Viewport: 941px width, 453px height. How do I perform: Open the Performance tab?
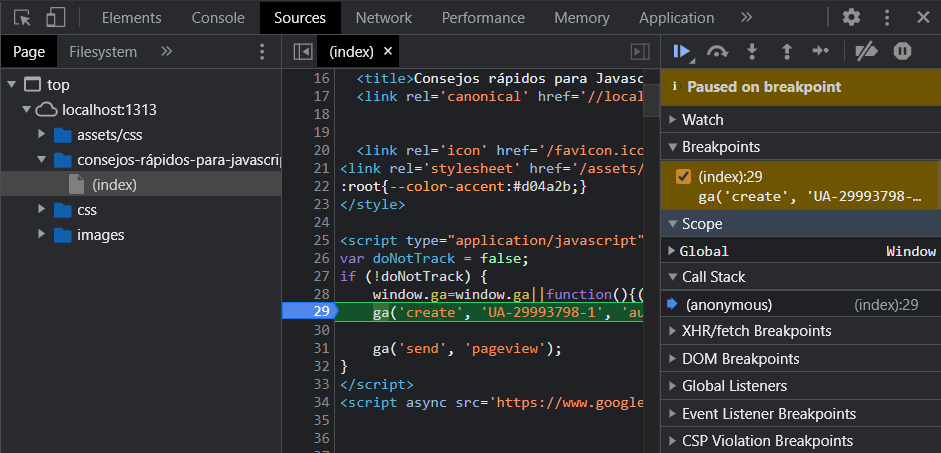click(483, 18)
